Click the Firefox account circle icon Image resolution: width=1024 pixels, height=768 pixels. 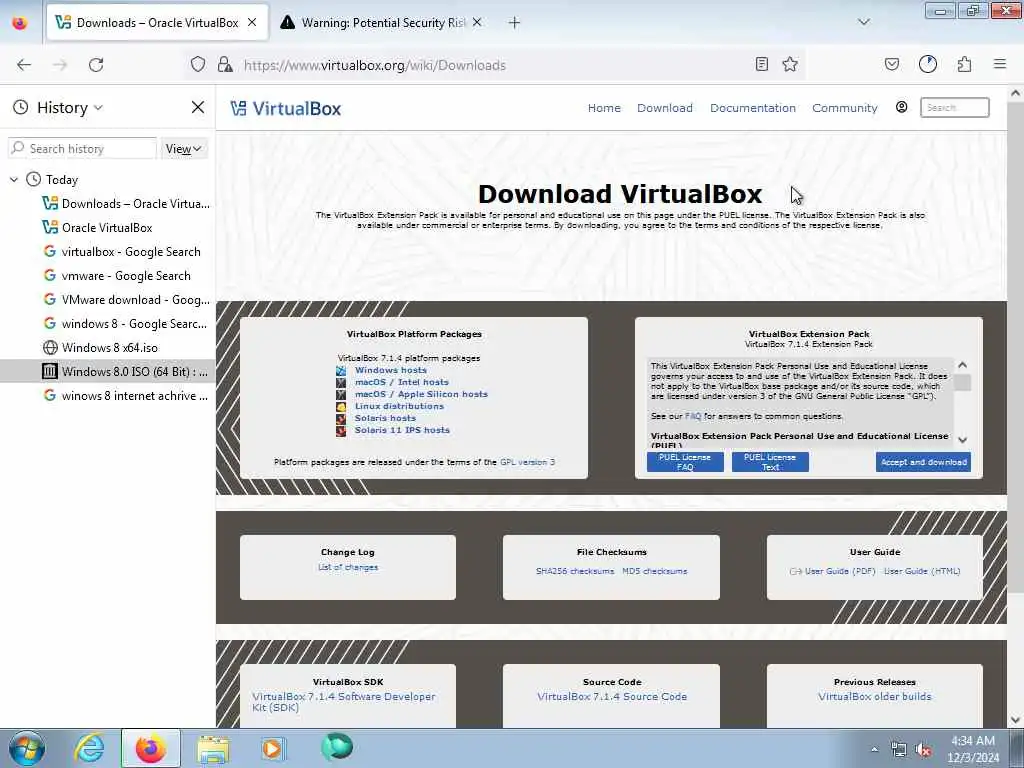pos(927,64)
